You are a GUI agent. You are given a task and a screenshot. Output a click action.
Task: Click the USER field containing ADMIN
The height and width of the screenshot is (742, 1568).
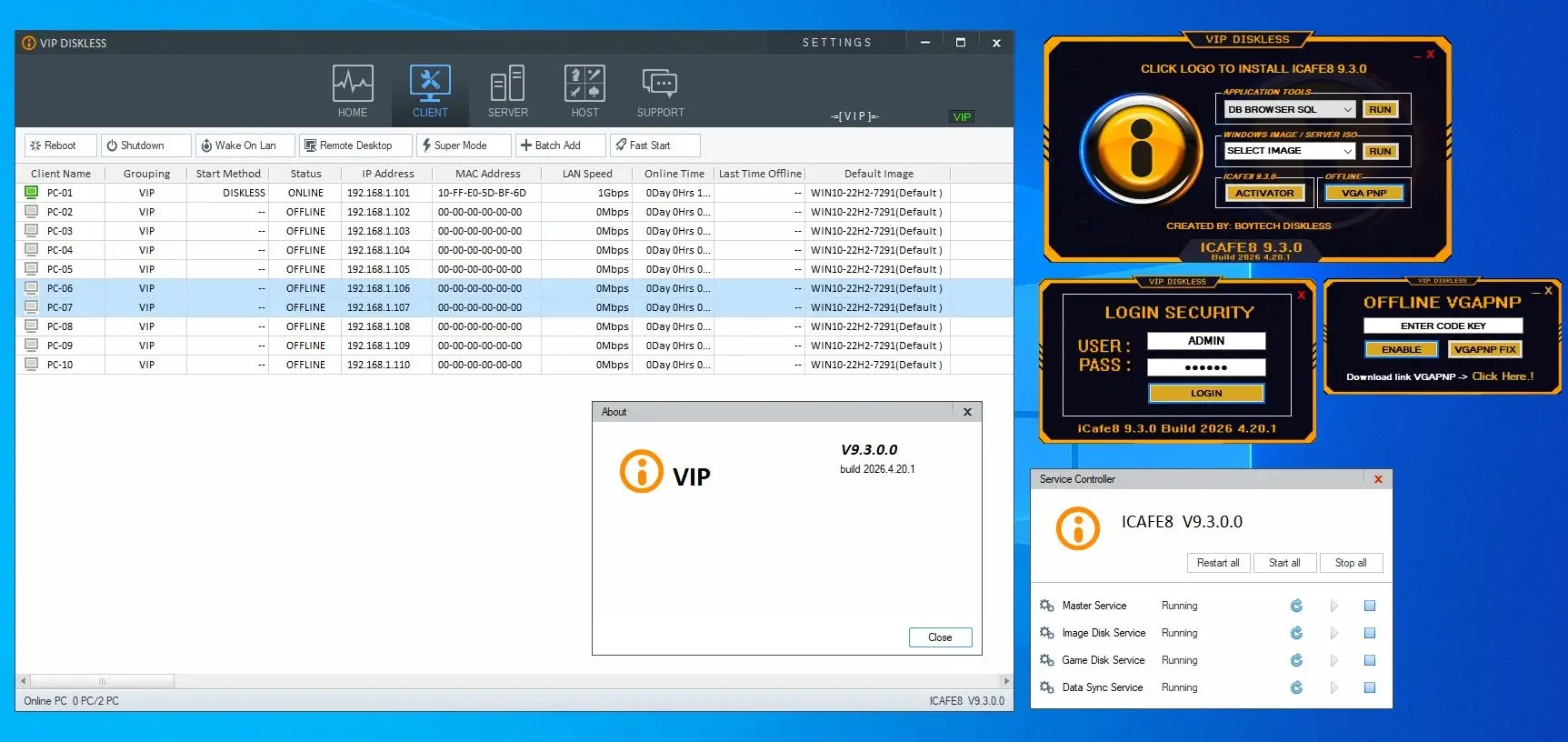pos(1206,341)
